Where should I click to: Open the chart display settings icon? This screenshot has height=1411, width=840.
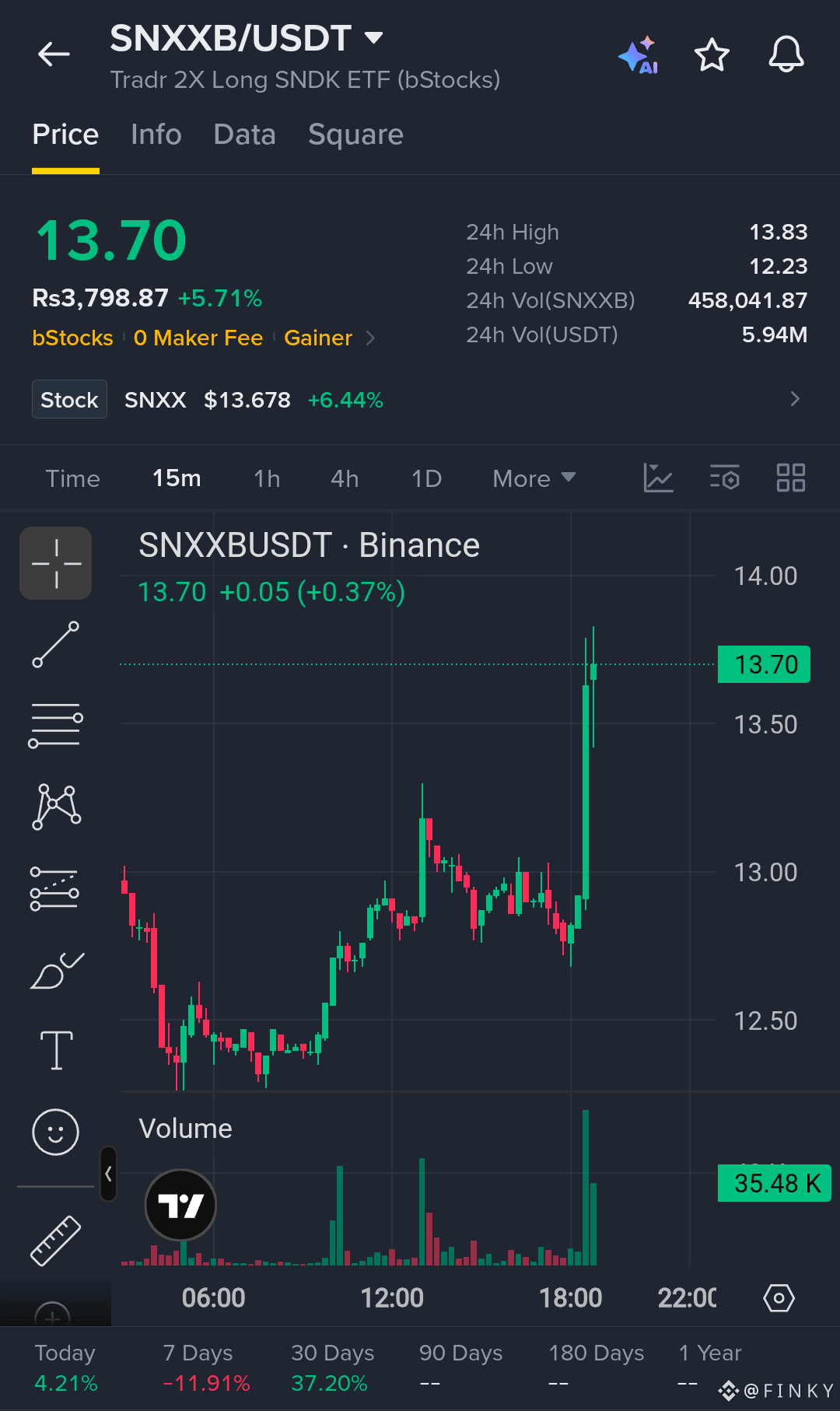725,478
